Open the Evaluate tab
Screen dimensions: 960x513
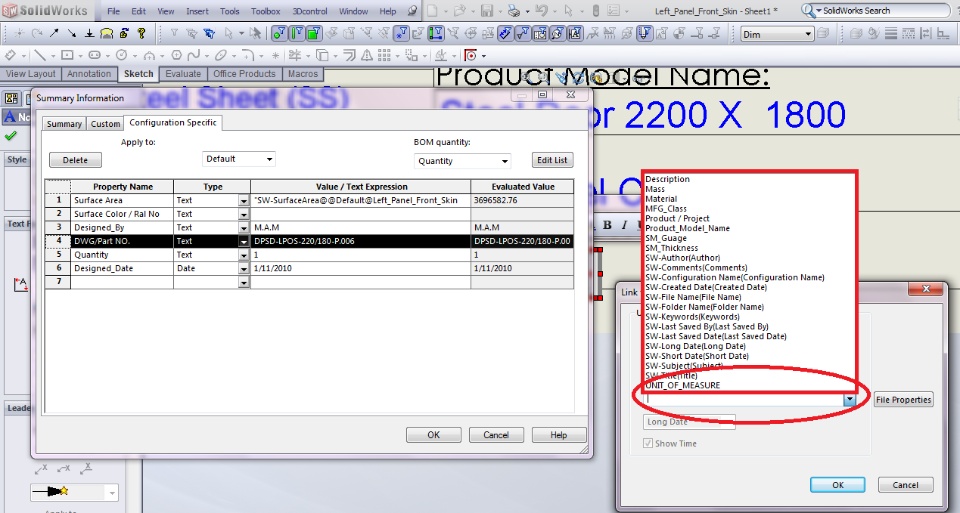[x=183, y=73]
